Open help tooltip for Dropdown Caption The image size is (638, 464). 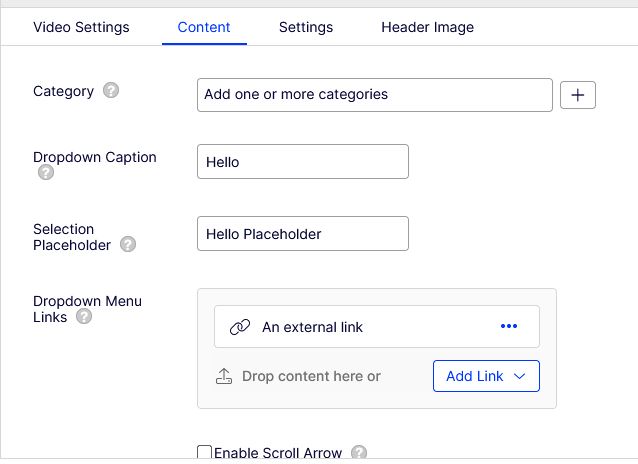(45, 173)
